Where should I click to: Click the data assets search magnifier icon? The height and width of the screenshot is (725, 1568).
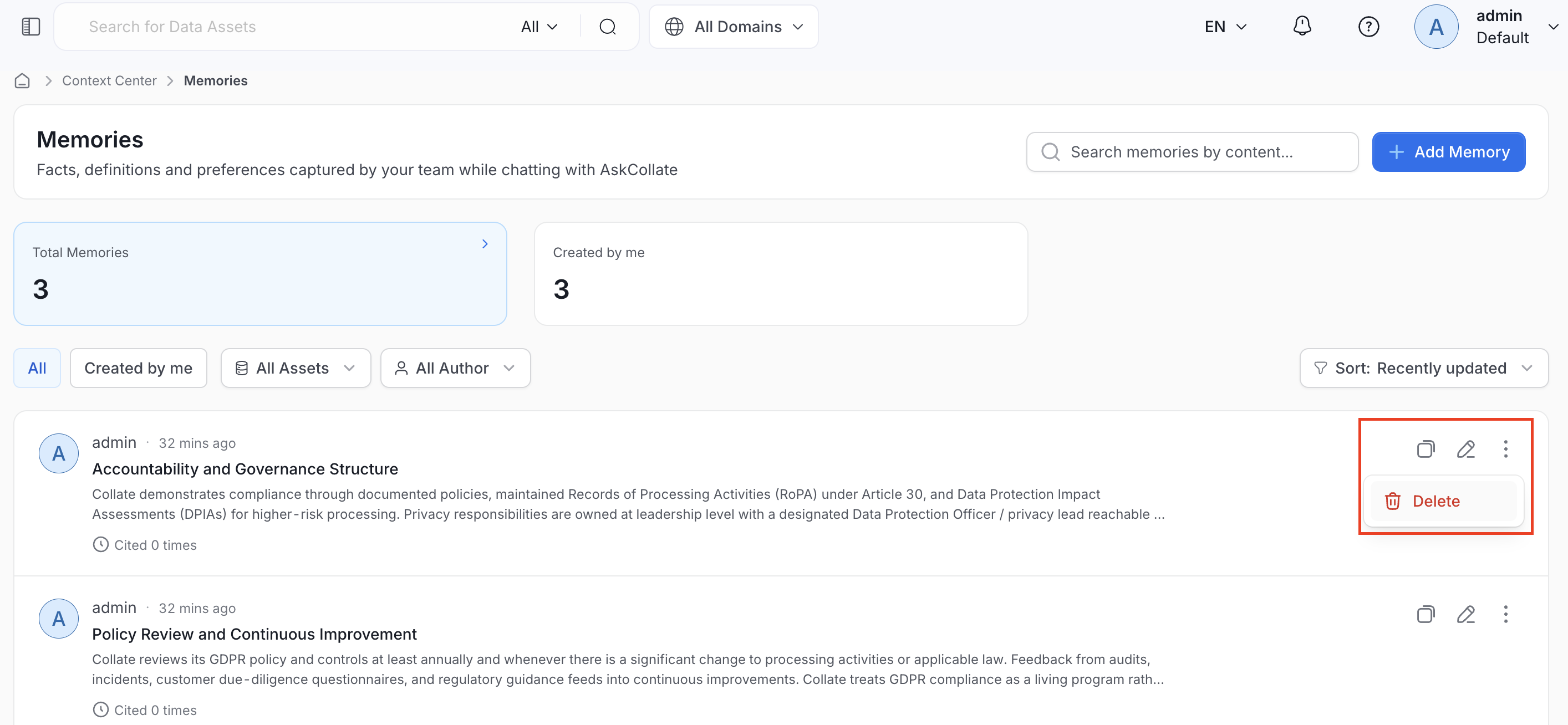click(608, 27)
